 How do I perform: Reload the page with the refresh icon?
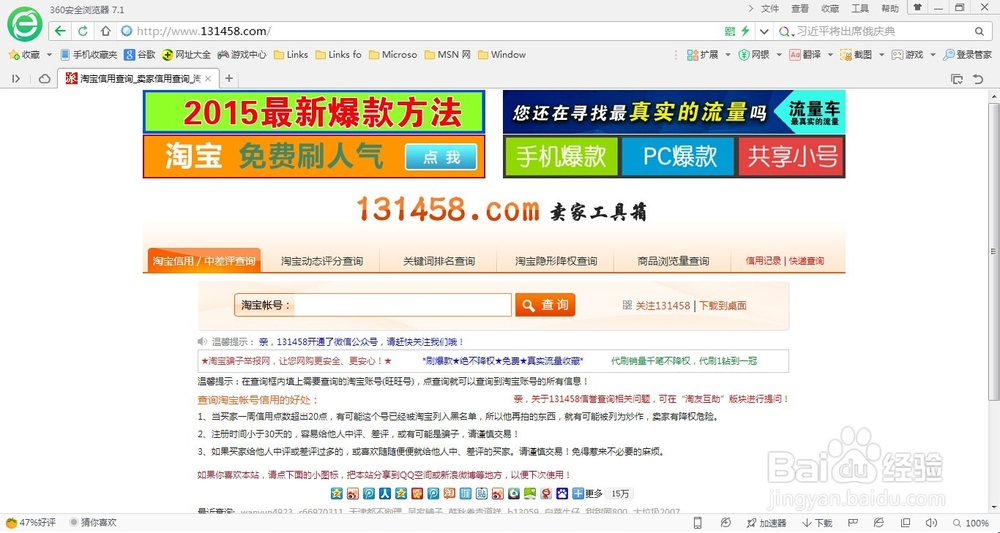(x=82, y=31)
